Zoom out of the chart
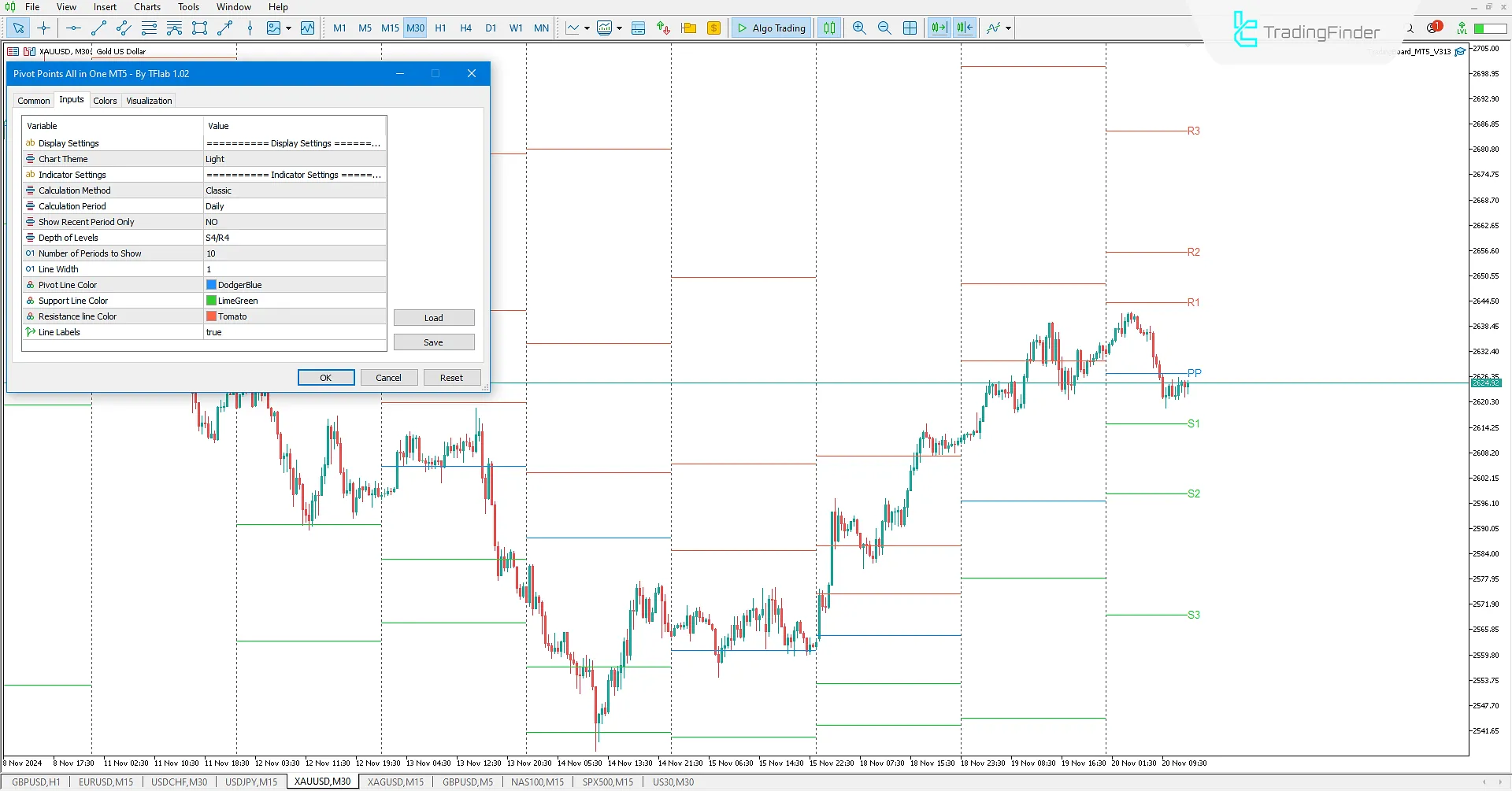The image size is (1512, 791). point(884,28)
